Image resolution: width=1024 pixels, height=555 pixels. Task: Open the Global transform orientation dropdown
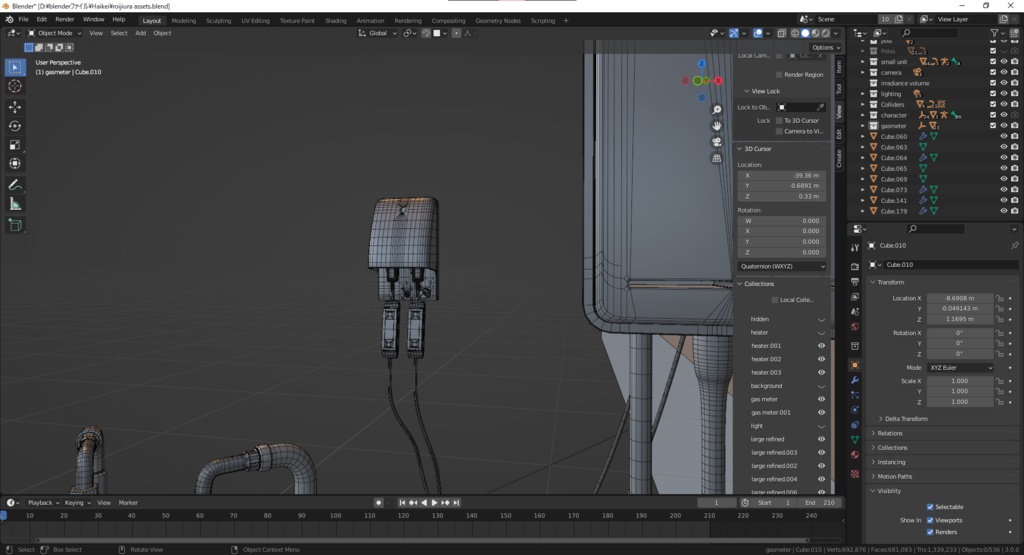pos(377,33)
